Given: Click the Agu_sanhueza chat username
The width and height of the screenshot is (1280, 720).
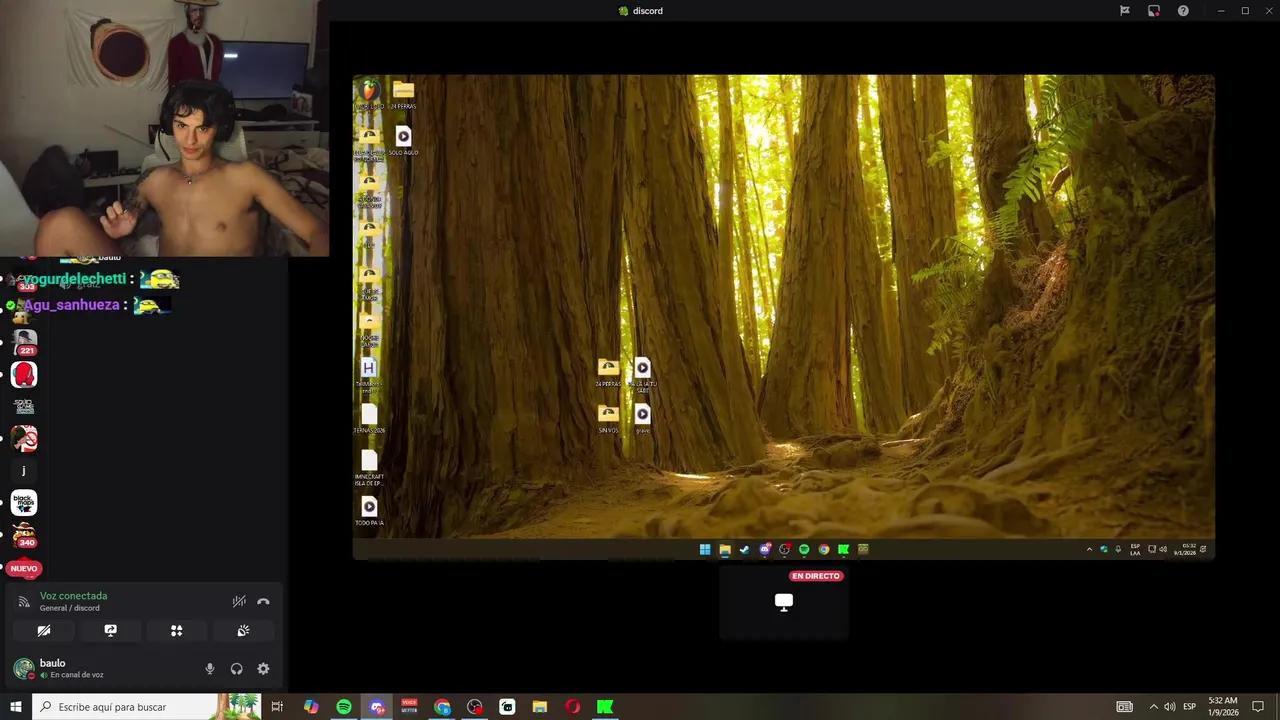Looking at the screenshot, I should click(71, 305).
